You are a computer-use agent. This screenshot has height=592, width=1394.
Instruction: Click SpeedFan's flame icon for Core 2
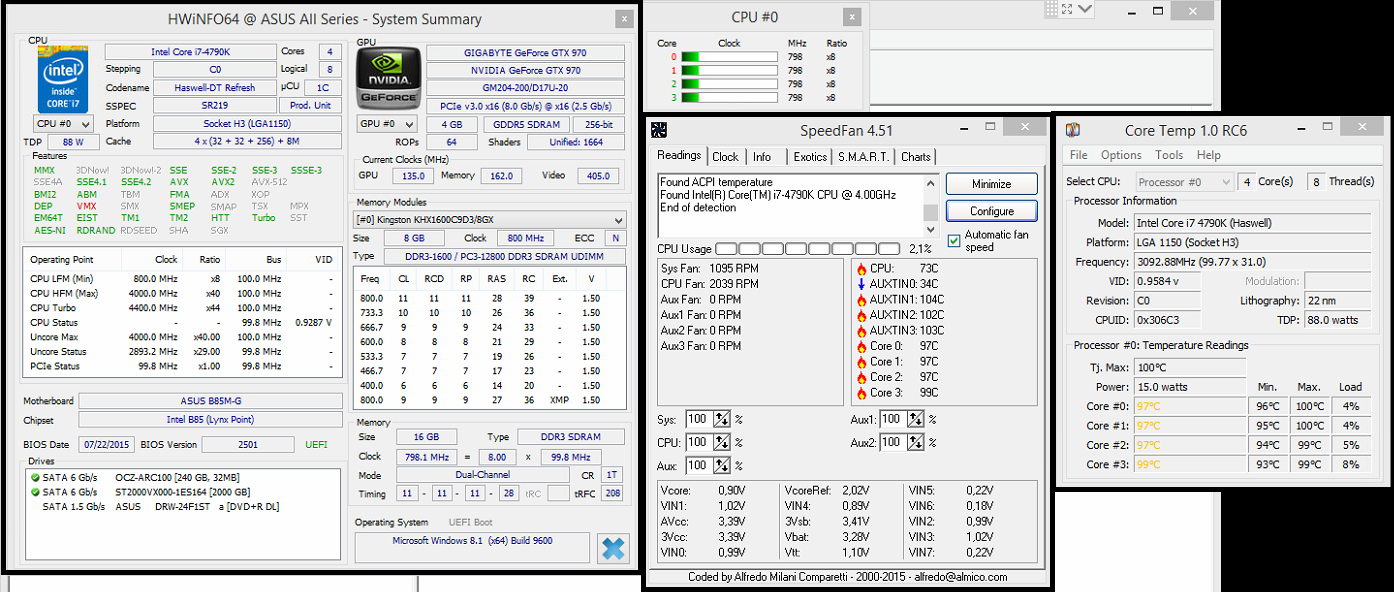click(x=861, y=377)
